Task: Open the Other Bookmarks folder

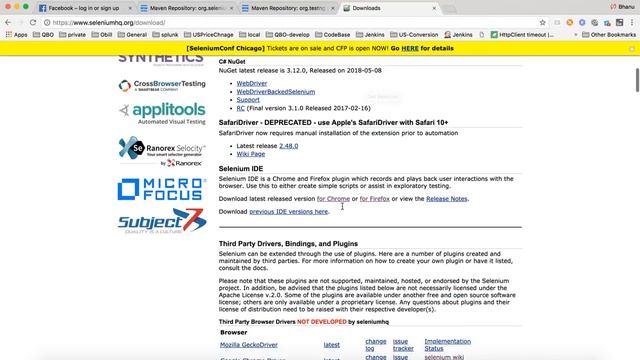Action: 609,35
